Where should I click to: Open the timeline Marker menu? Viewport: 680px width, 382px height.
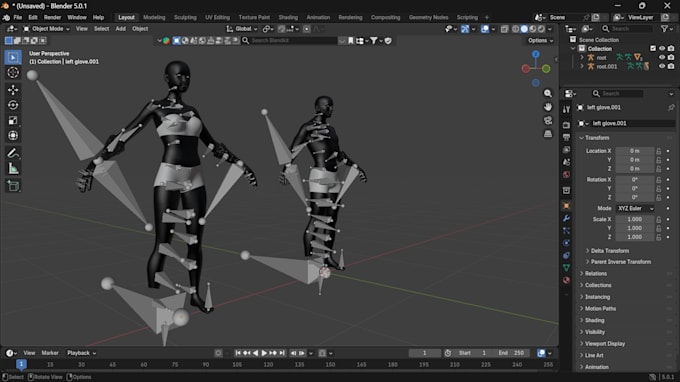point(50,353)
